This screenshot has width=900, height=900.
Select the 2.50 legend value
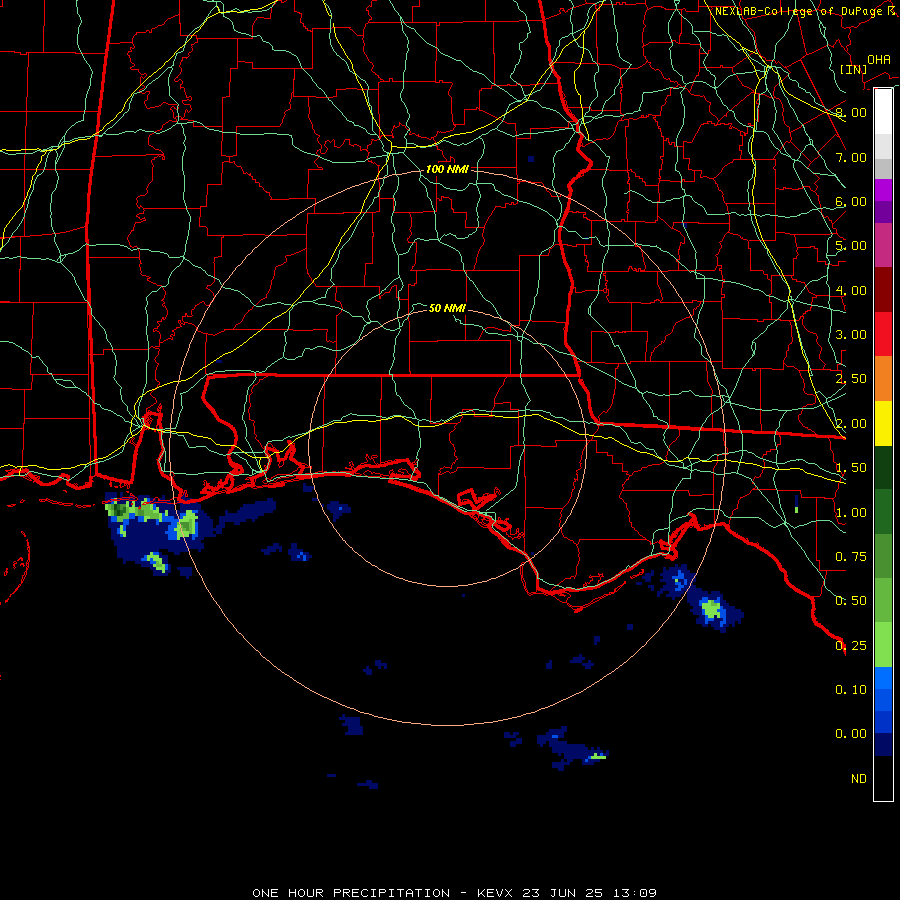pos(851,379)
